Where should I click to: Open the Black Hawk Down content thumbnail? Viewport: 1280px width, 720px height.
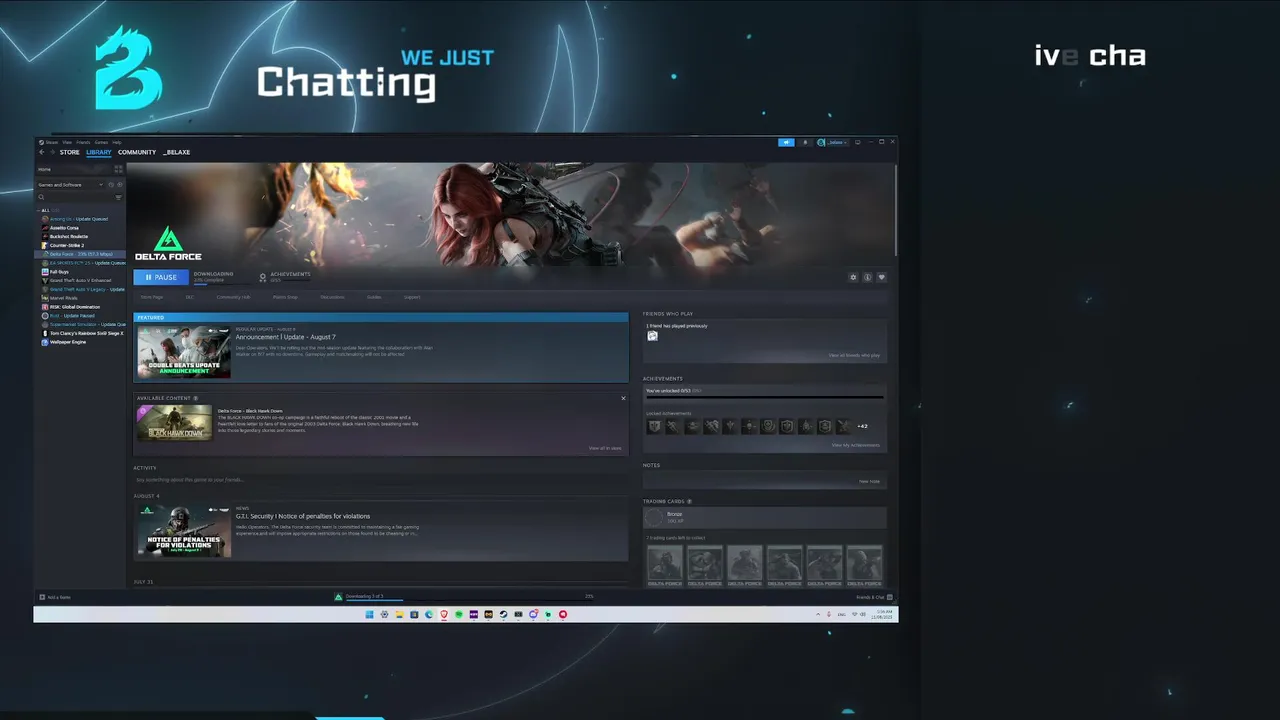174,422
